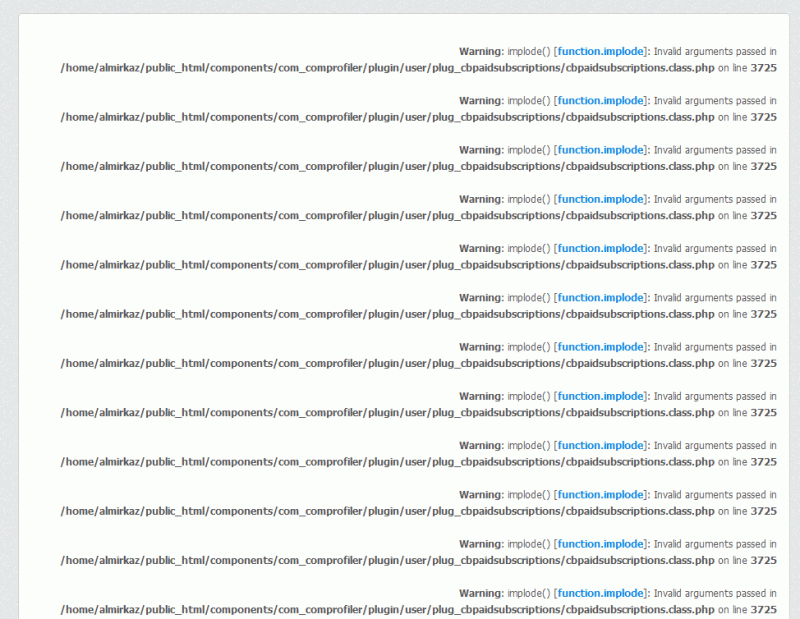Click the seventh function.implode link
The width and height of the screenshot is (800, 619).
(600, 347)
